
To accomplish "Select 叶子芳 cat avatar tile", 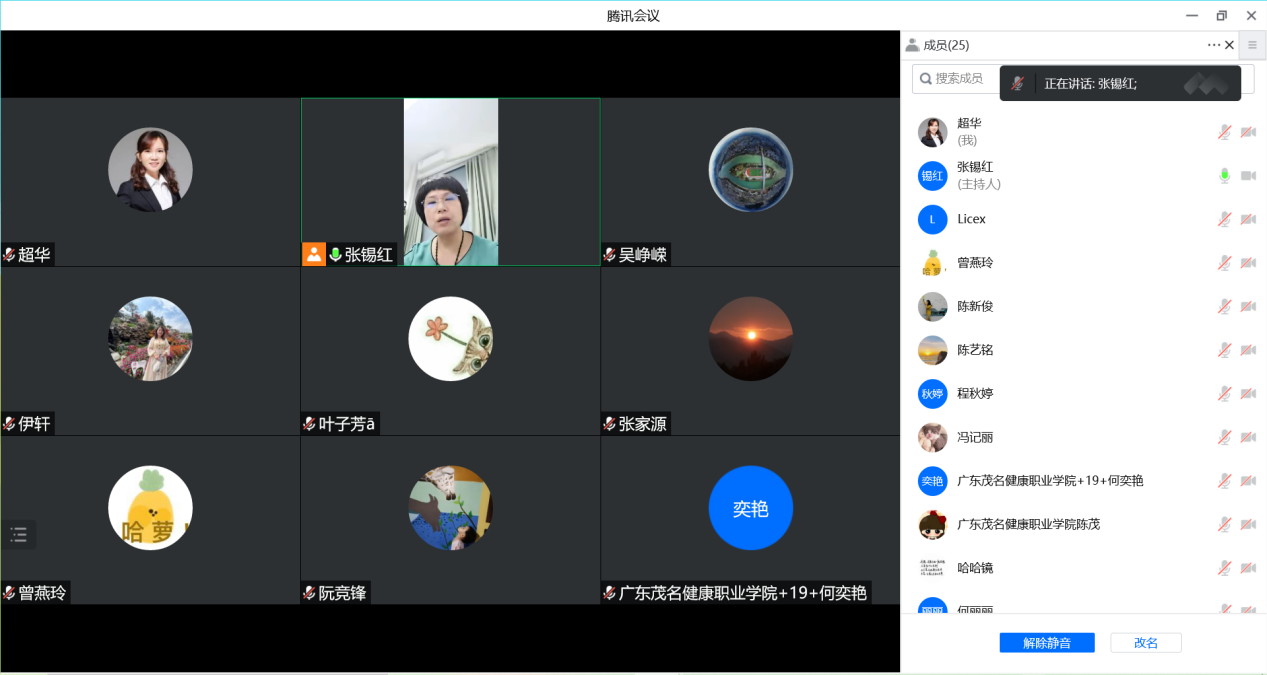I will (x=450, y=339).
